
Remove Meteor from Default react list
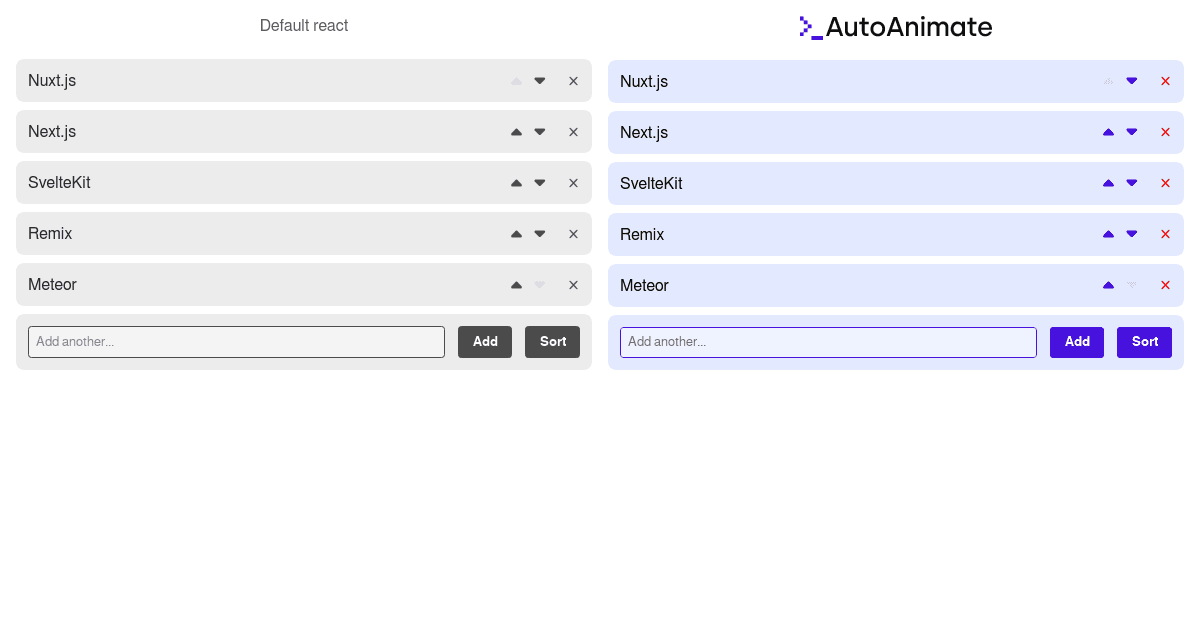(573, 285)
